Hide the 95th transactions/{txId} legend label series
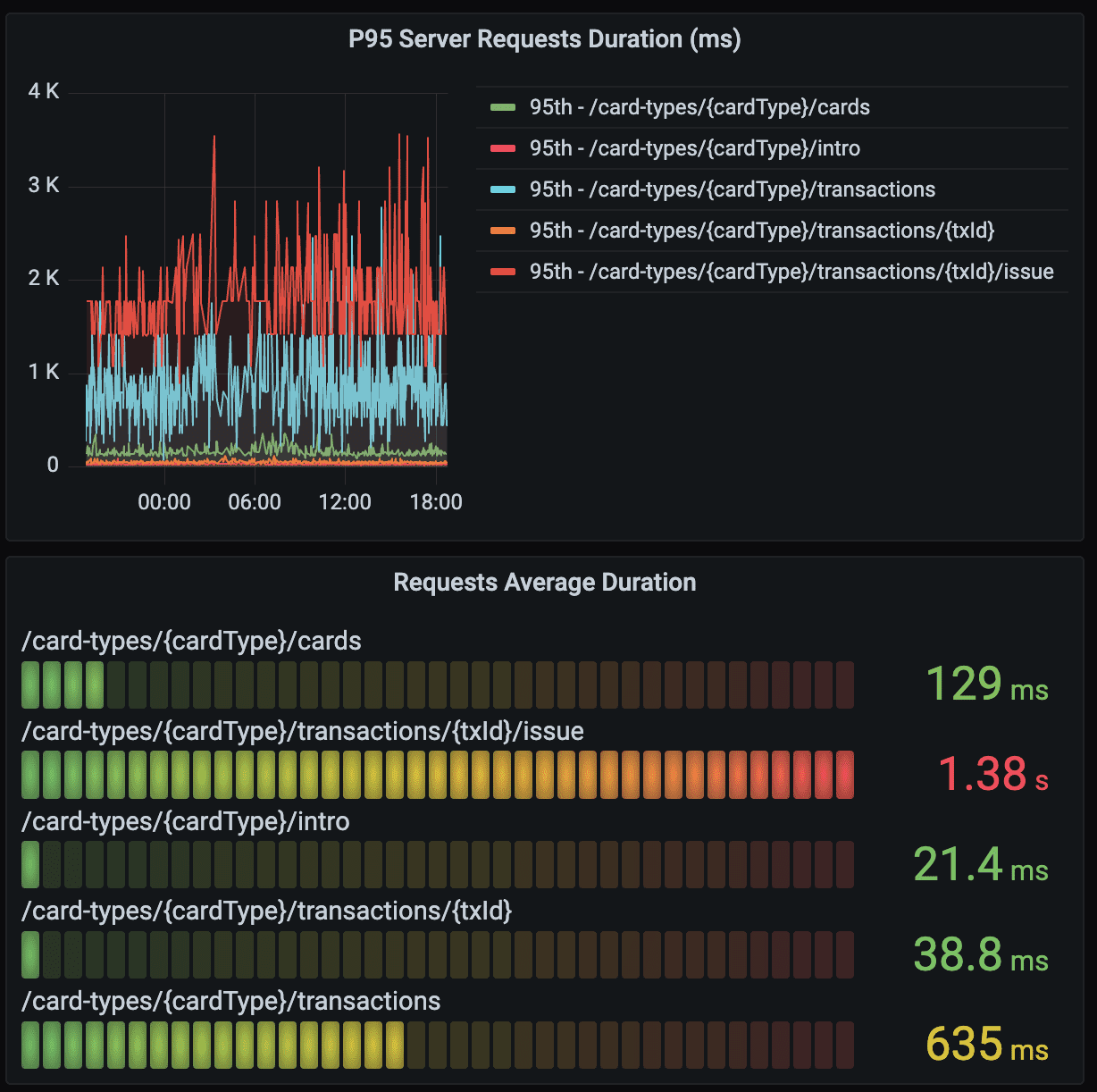 (761, 231)
